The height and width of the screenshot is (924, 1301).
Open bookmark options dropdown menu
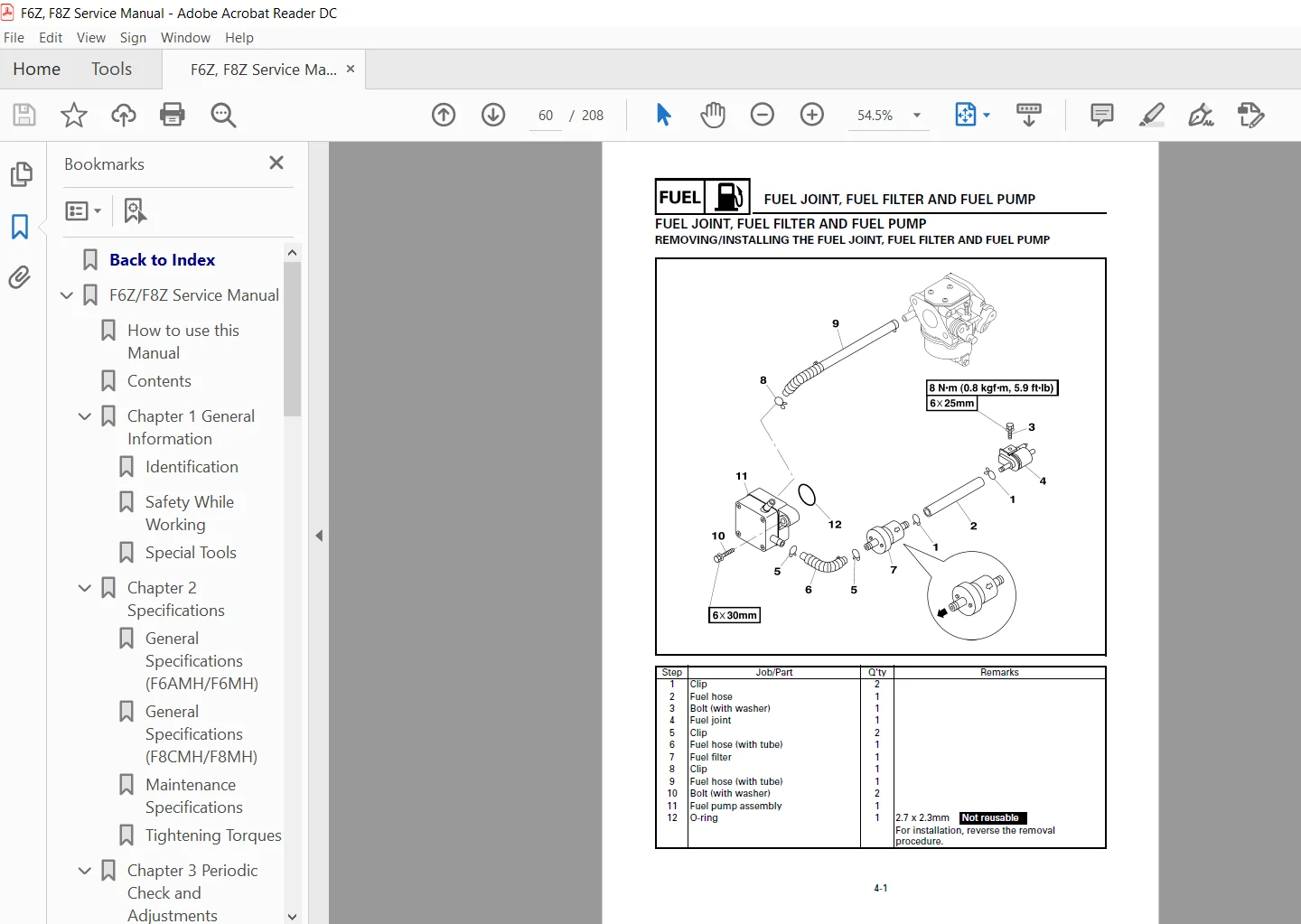pos(83,210)
